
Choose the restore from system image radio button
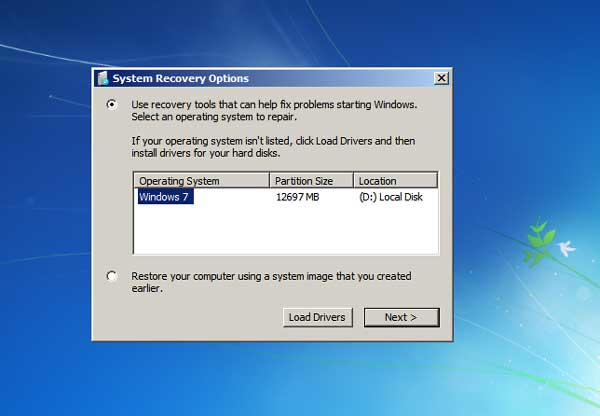pyautogui.click(x=111, y=276)
